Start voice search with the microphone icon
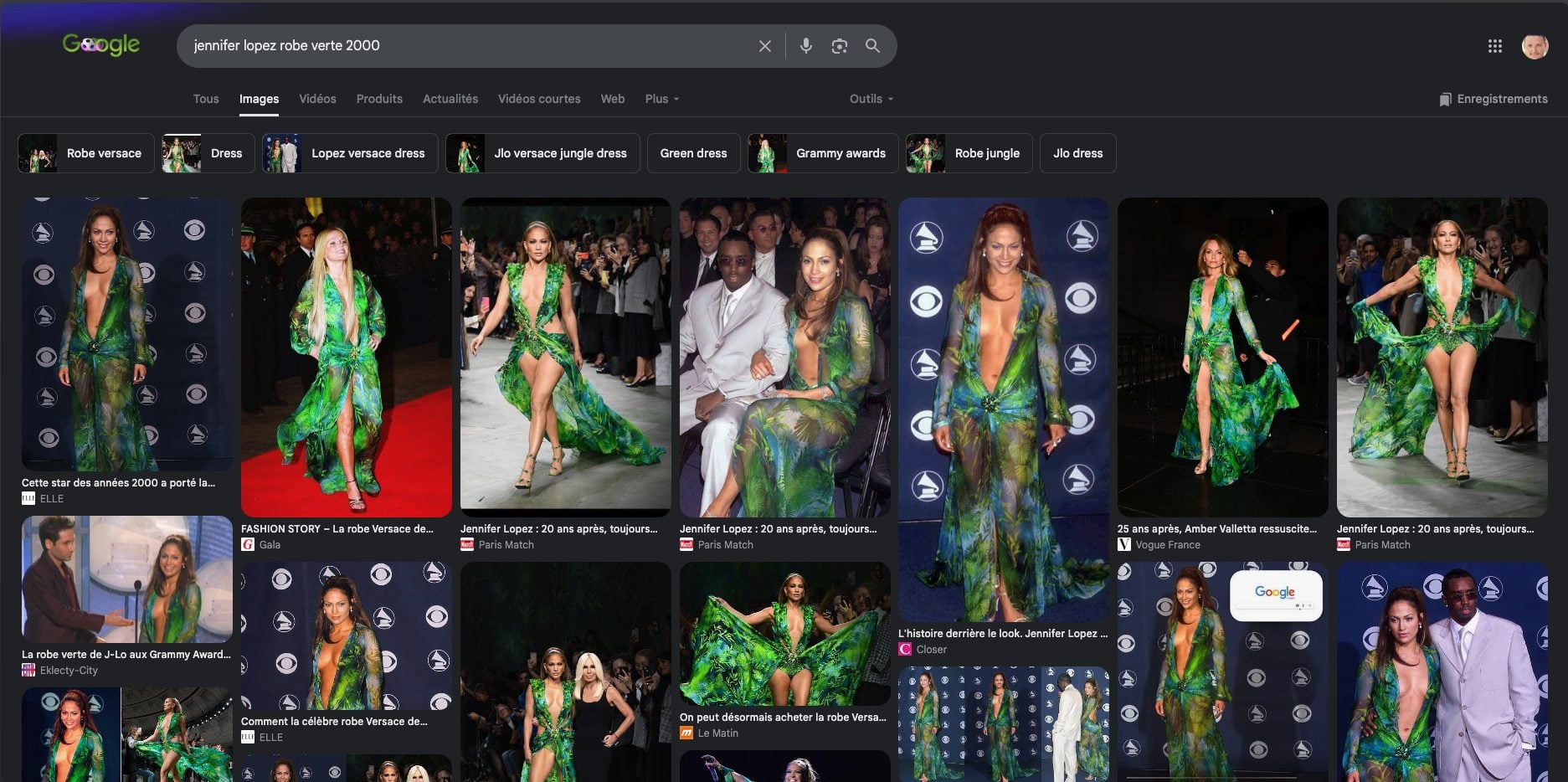 tap(805, 46)
